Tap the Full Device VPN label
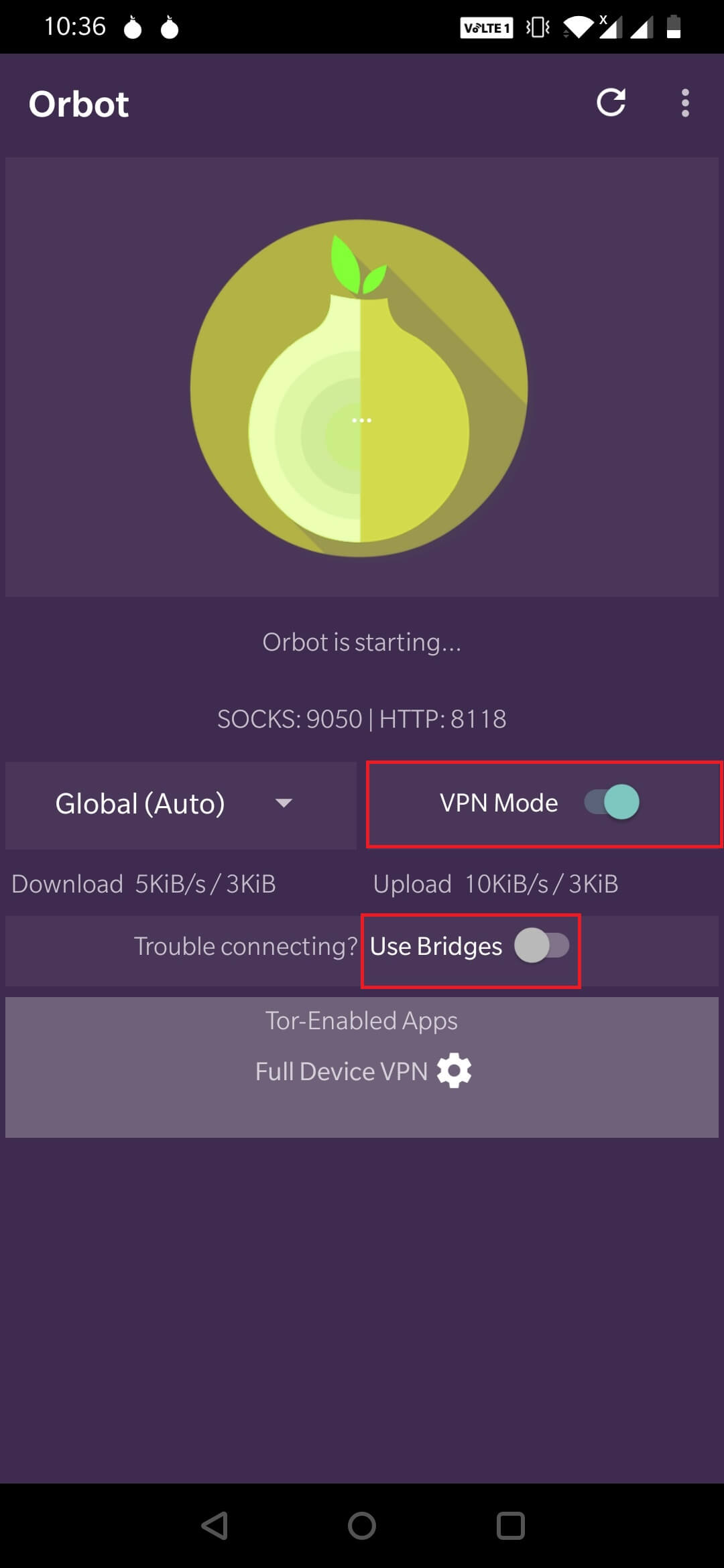The height and width of the screenshot is (1568, 724). (x=341, y=1071)
